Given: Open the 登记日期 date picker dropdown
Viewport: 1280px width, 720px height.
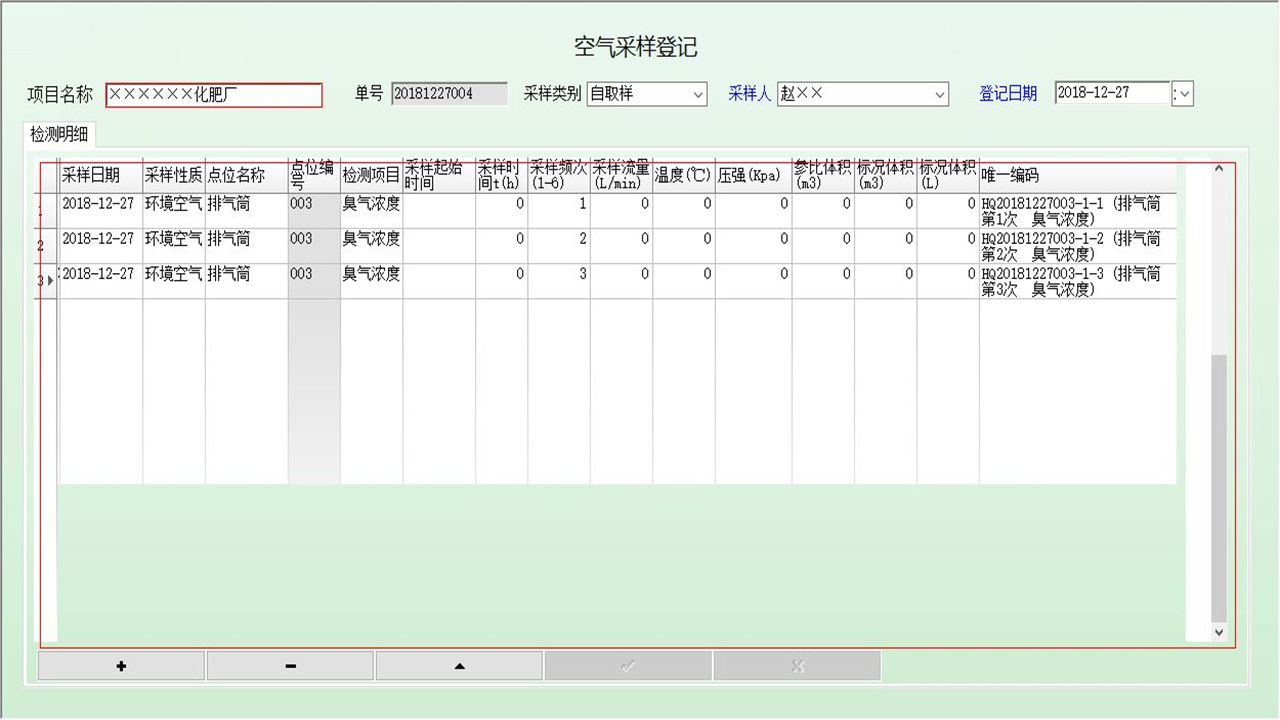Looking at the screenshot, I should (x=1184, y=94).
